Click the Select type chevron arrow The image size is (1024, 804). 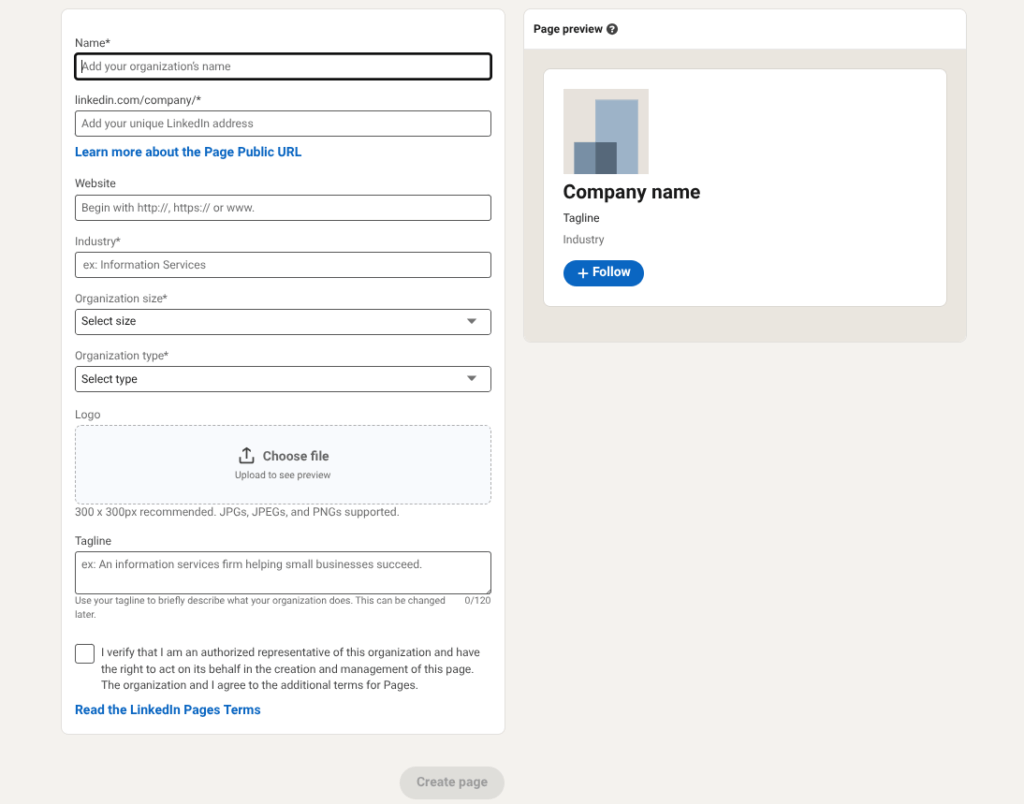click(471, 378)
